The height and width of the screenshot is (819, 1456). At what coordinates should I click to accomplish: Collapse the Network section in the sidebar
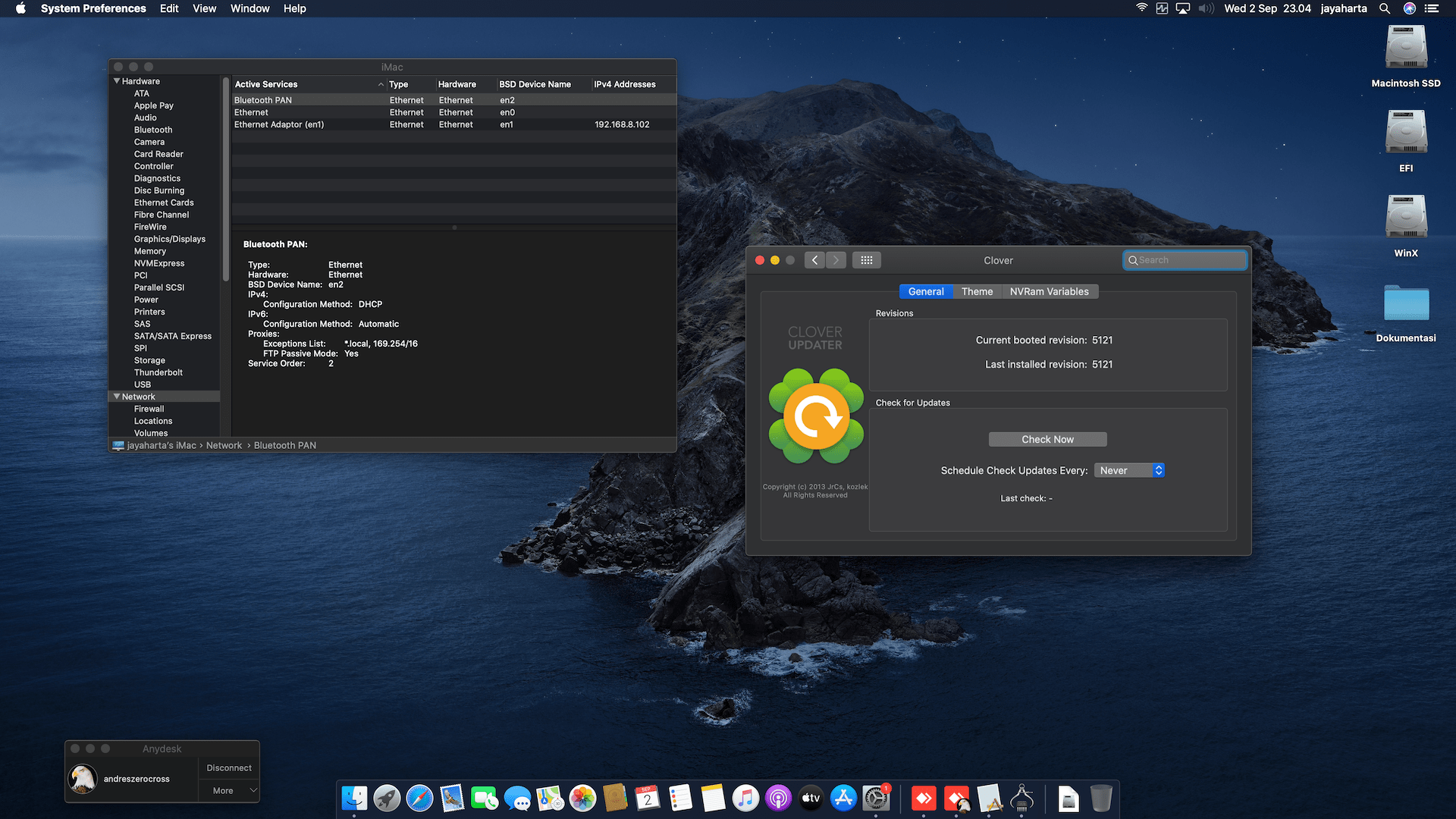[x=116, y=396]
